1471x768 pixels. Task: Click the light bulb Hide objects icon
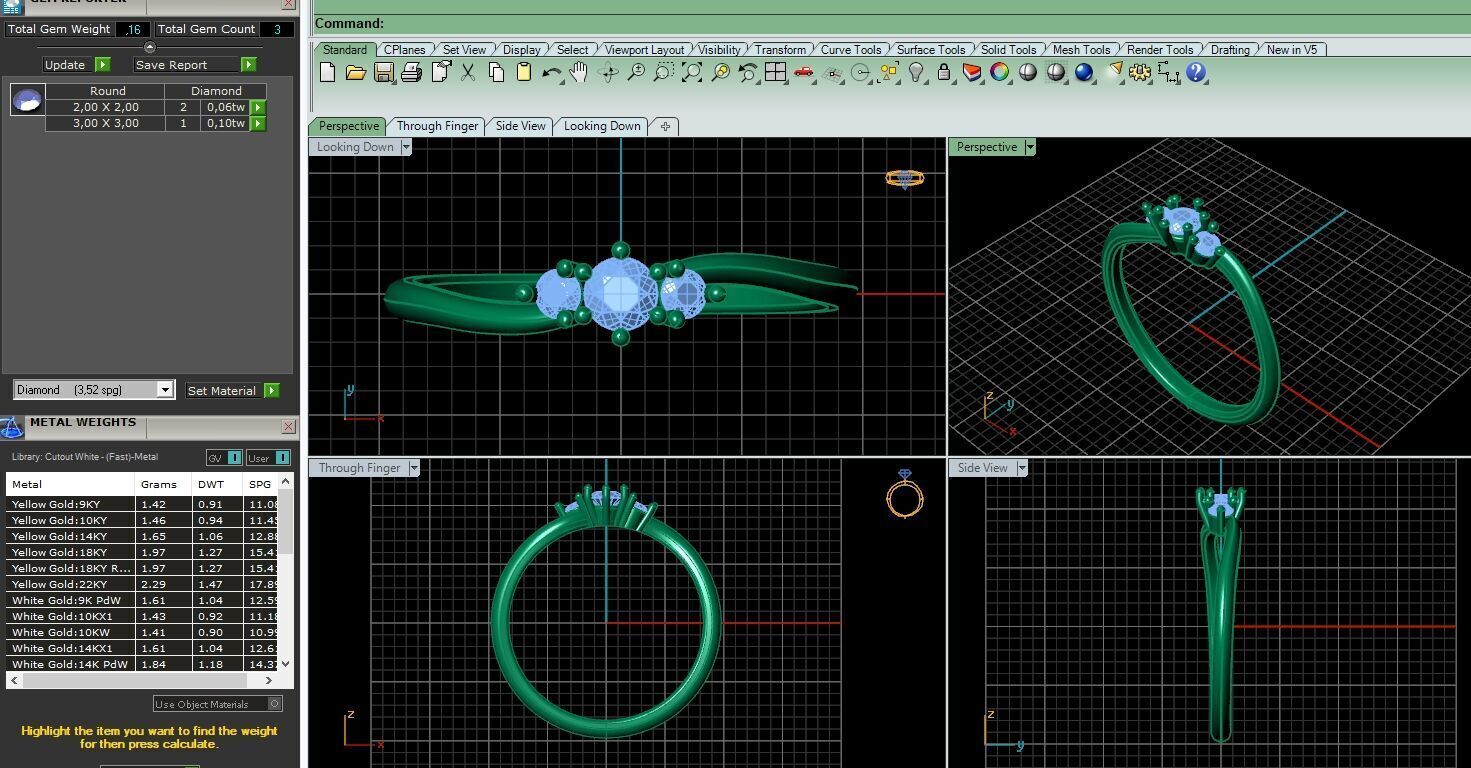pos(916,72)
